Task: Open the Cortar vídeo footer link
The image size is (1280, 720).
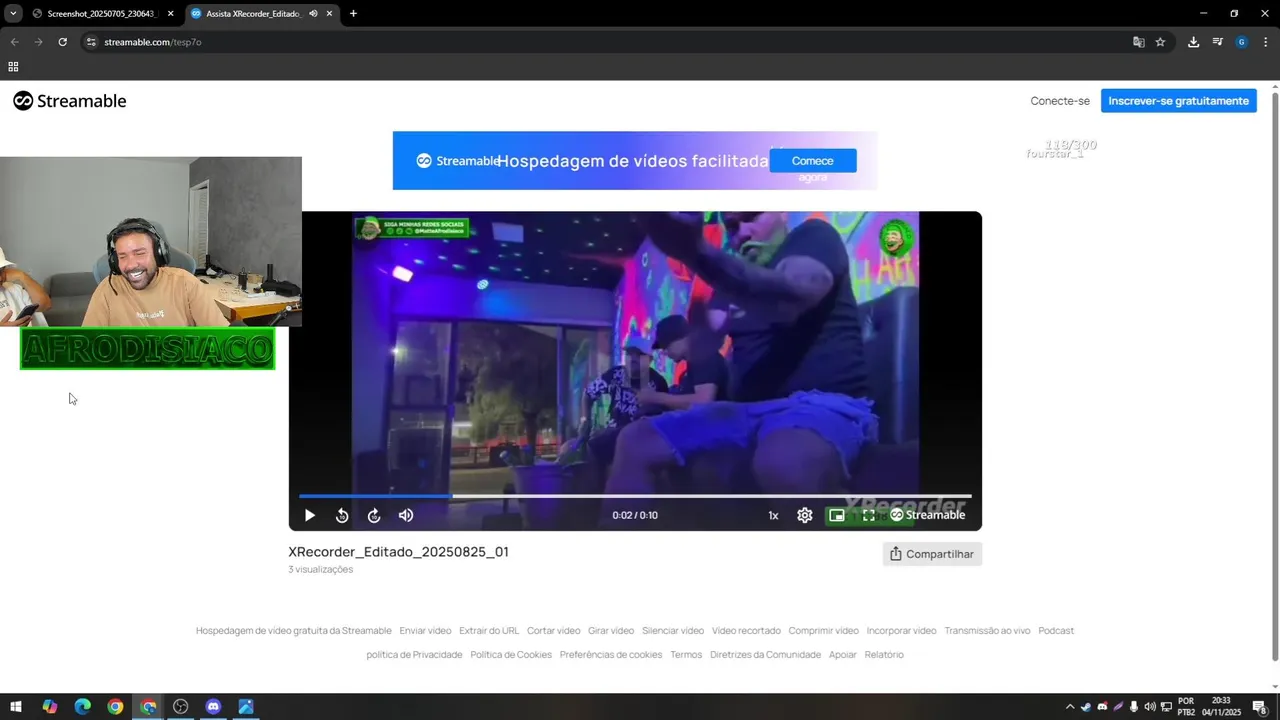Action: [x=554, y=631]
